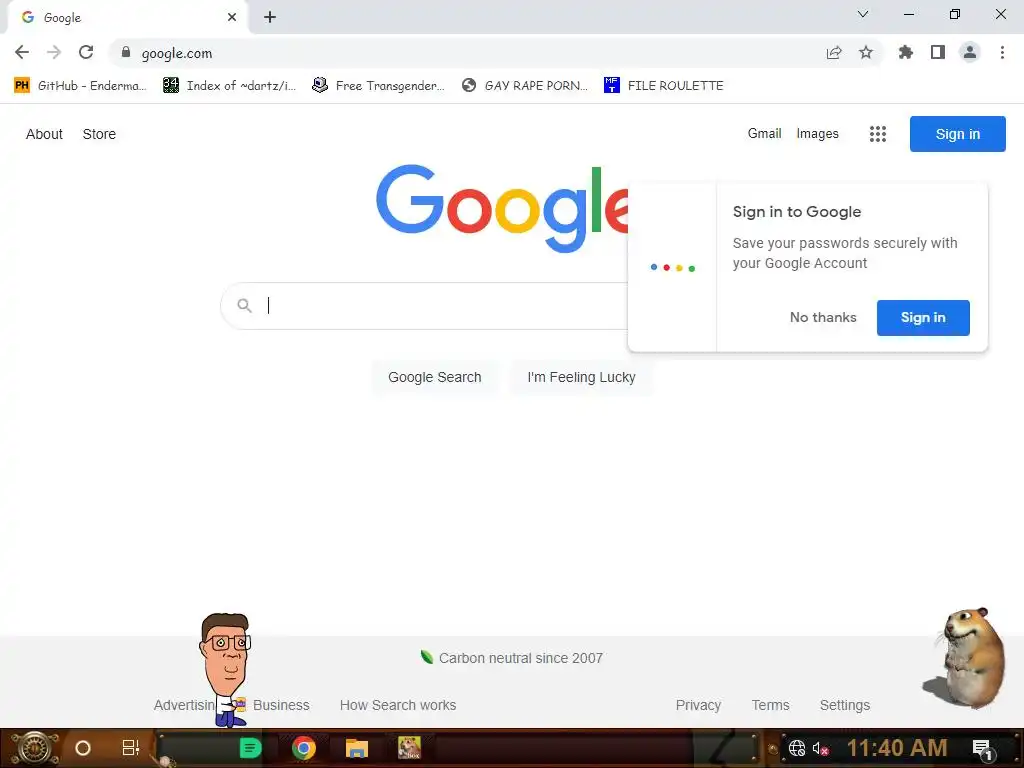
Task: Go to Gmail
Action: coord(764,133)
